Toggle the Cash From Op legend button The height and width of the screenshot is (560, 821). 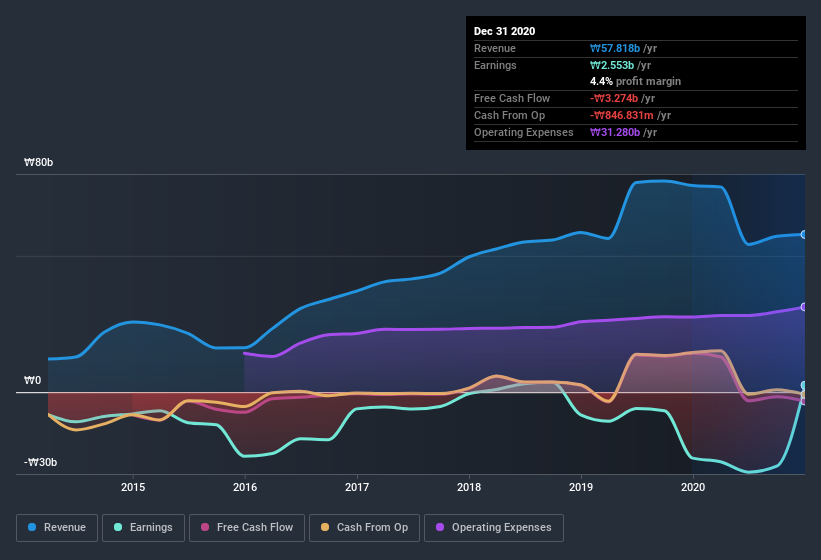point(364,528)
